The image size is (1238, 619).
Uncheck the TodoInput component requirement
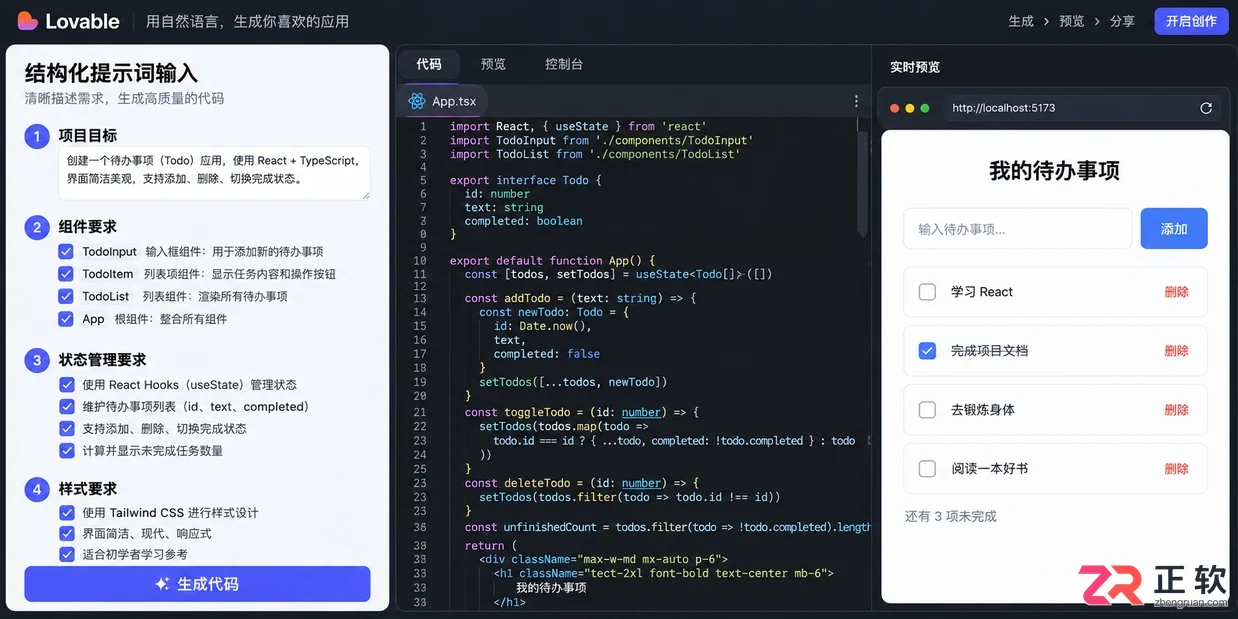[66, 252]
